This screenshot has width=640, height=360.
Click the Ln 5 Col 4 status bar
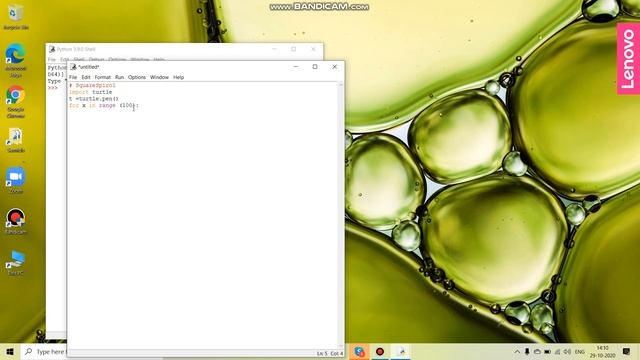pyautogui.click(x=330, y=353)
